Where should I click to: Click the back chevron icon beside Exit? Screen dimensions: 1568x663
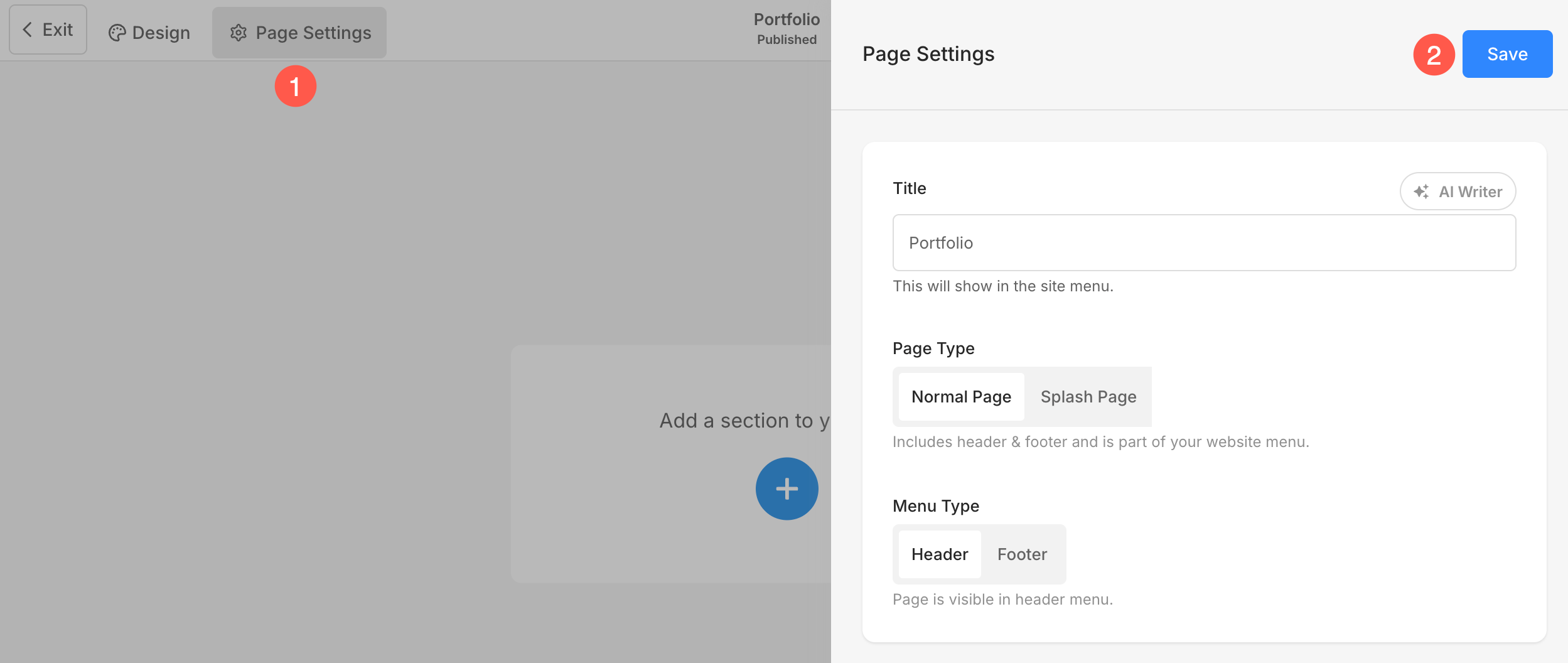[x=27, y=30]
